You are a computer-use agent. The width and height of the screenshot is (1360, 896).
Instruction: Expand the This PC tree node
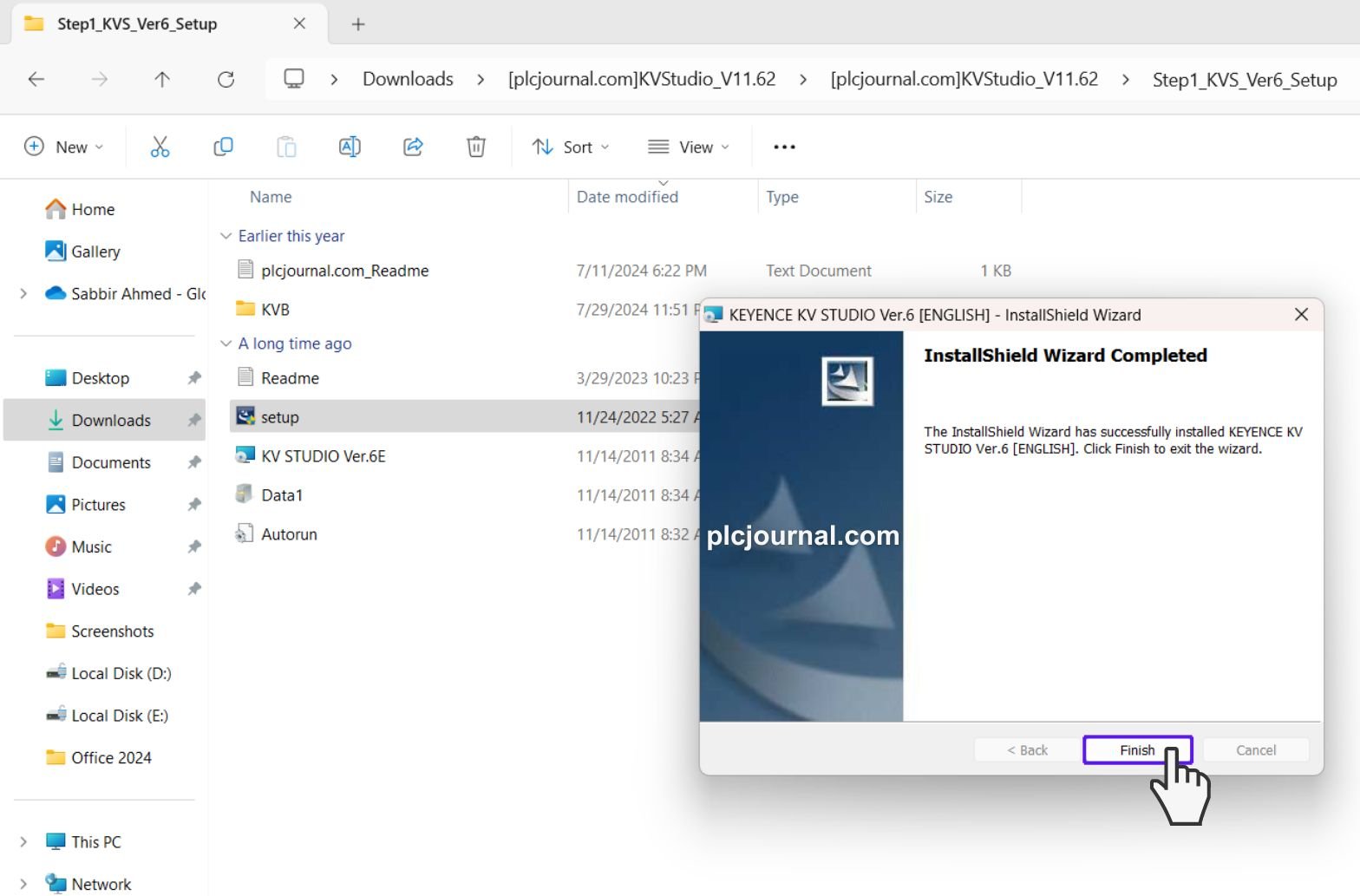tap(23, 841)
